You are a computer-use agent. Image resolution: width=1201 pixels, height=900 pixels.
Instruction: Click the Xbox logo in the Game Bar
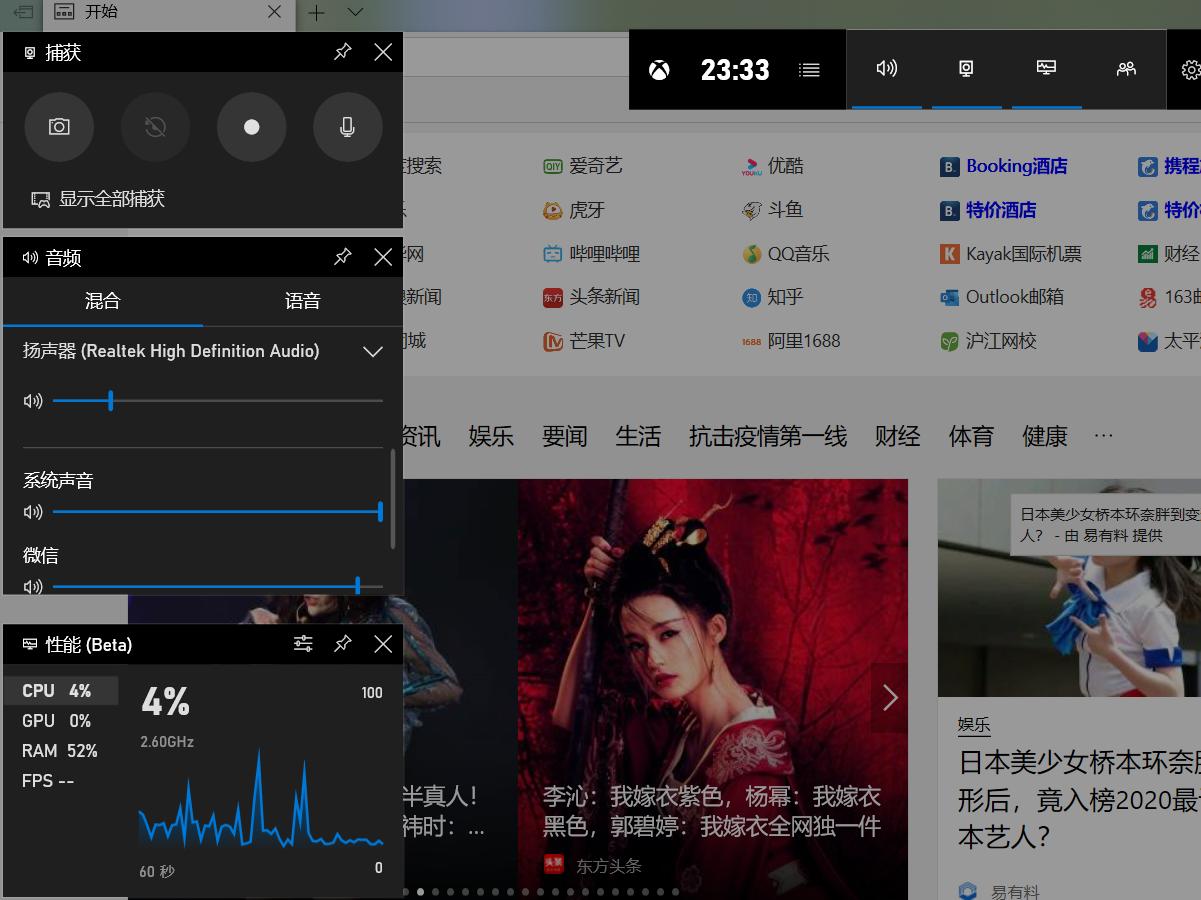pyautogui.click(x=659, y=70)
